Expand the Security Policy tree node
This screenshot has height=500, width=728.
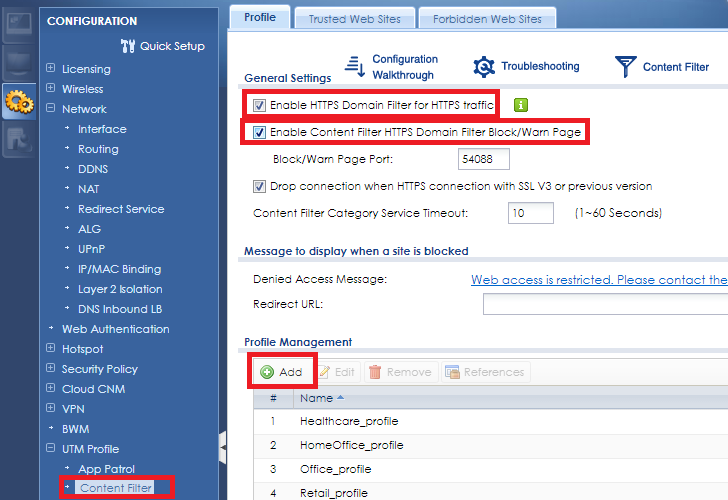coord(52,369)
